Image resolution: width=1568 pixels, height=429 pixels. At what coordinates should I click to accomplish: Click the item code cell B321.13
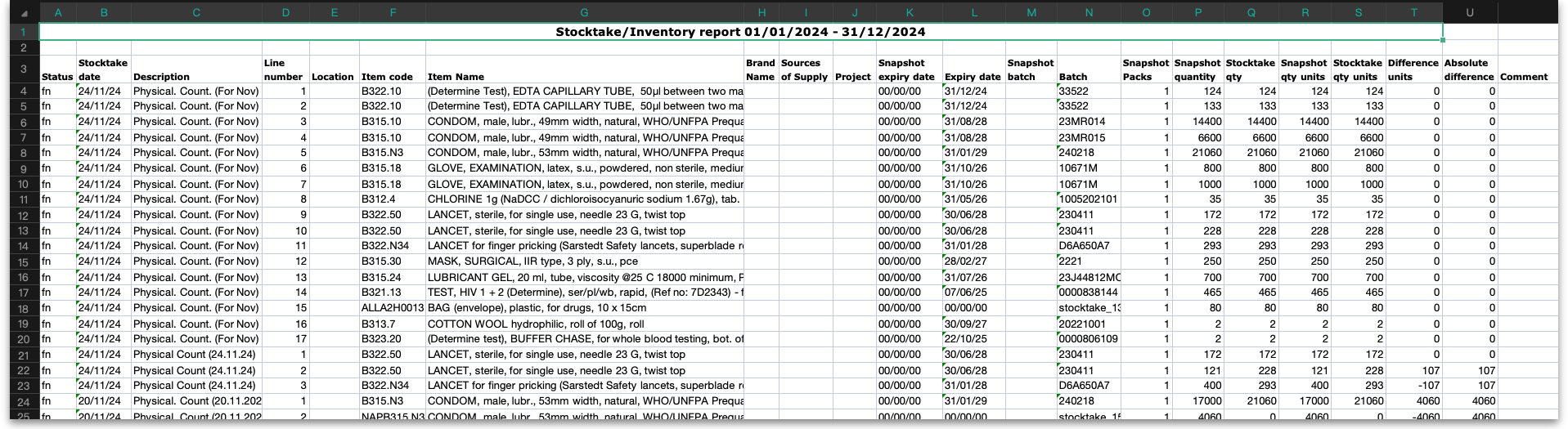(x=393, y=293)
